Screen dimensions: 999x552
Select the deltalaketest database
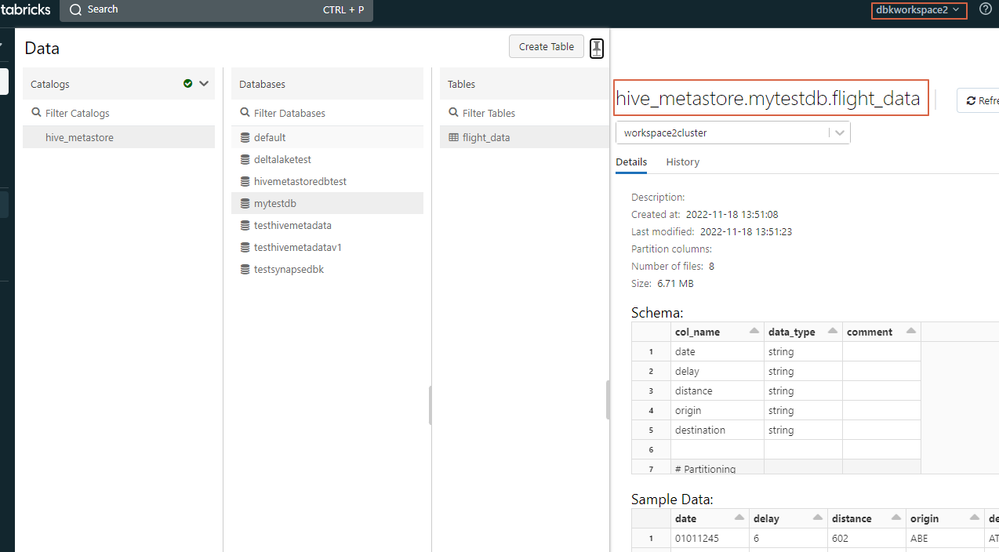(x=327, y=159)
